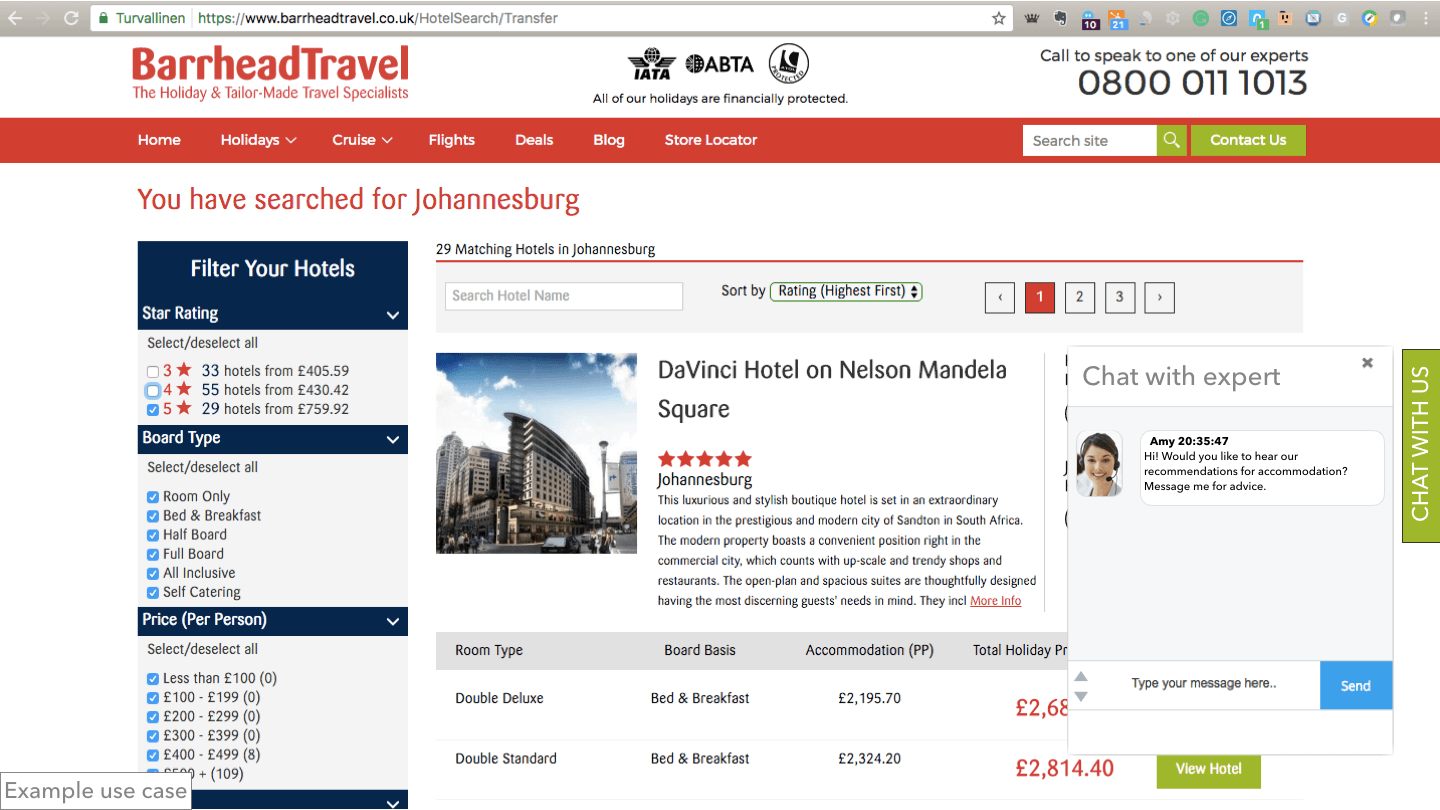Click the grey G extension icon
Viewport: 1440px width, 810px height.
[1341, 18]
